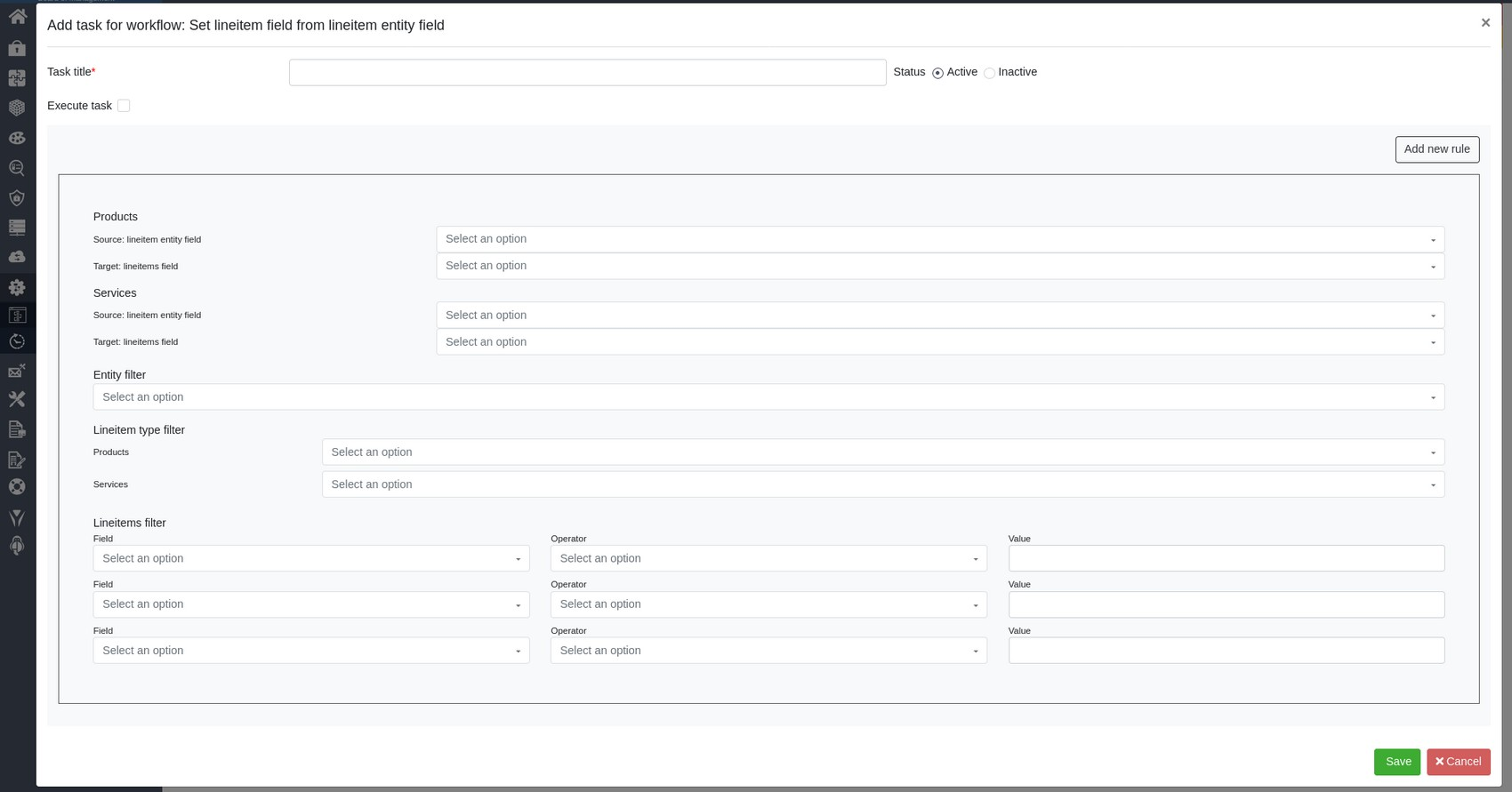This screenshot has height=792, width=1512.
Task: Click the red Cancel button
Action: point(1459,762)
